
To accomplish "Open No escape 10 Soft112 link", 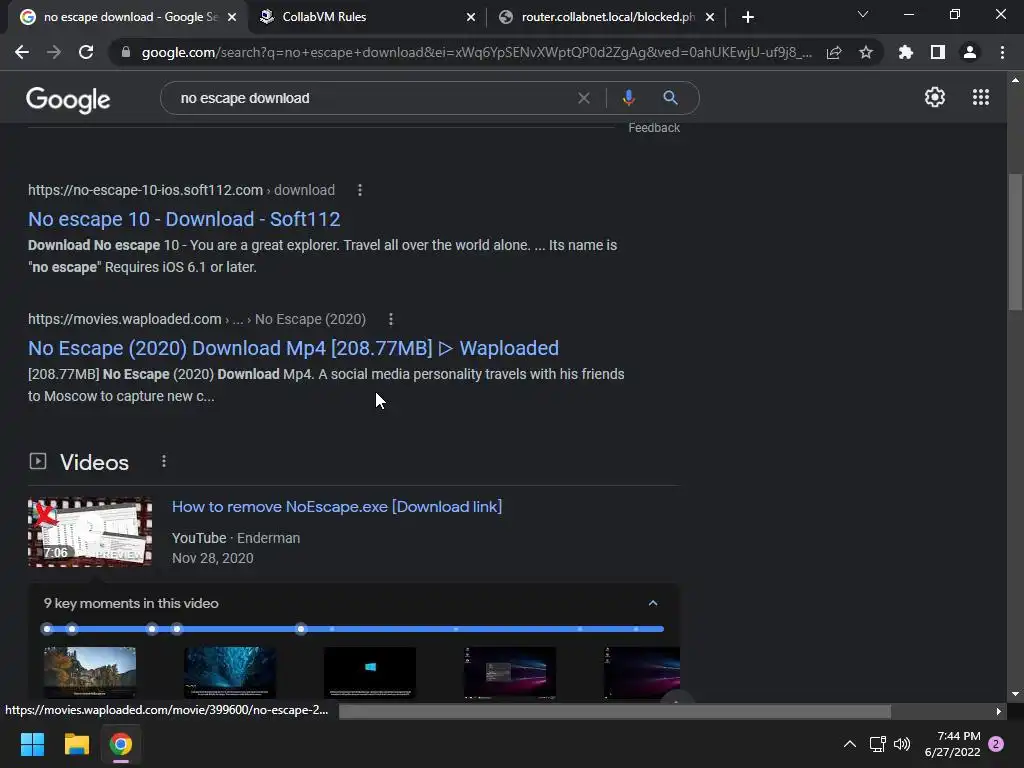I will pos(184,219).
